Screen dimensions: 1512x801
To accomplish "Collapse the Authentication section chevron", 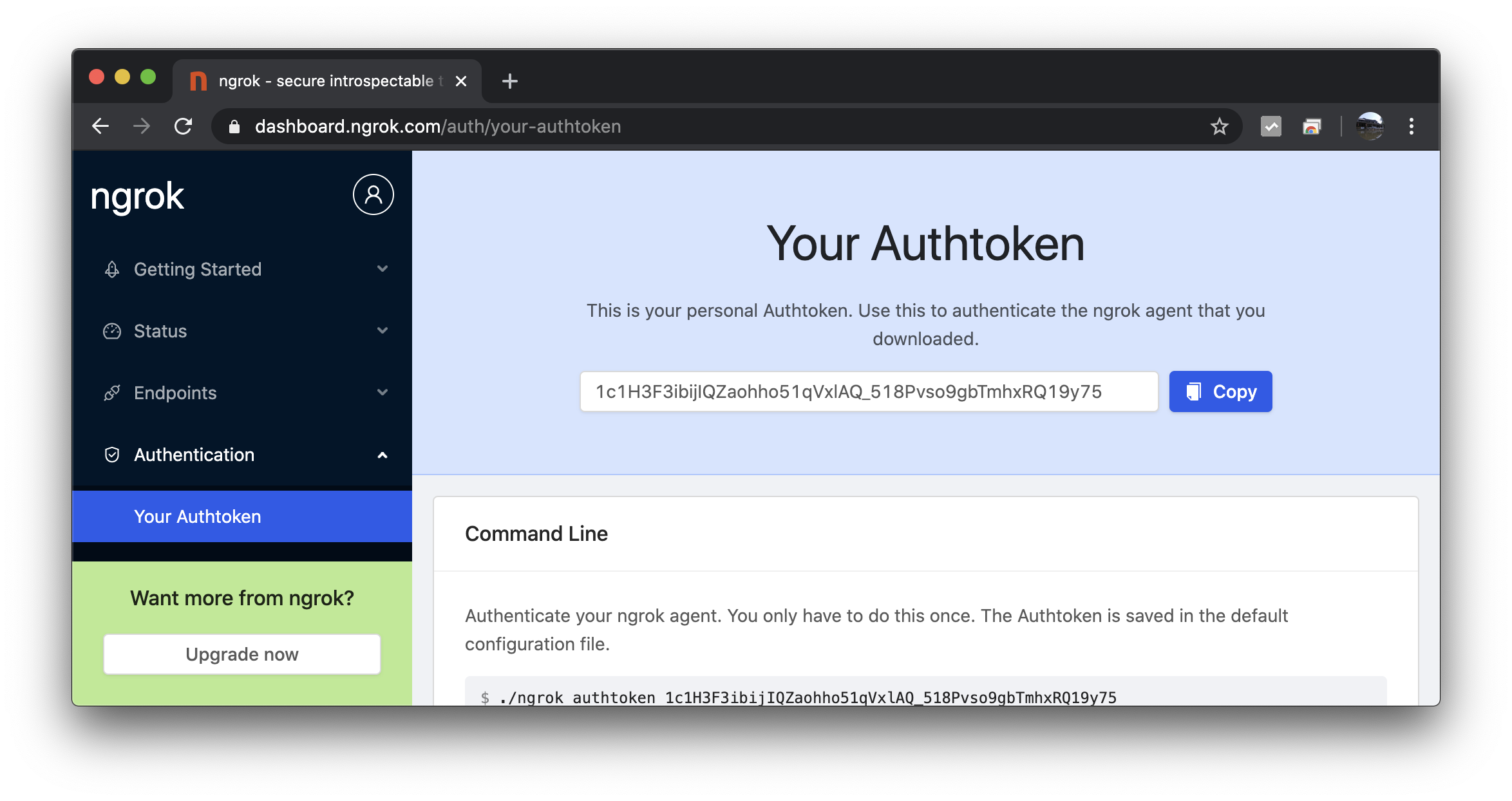I will point(383,455).
